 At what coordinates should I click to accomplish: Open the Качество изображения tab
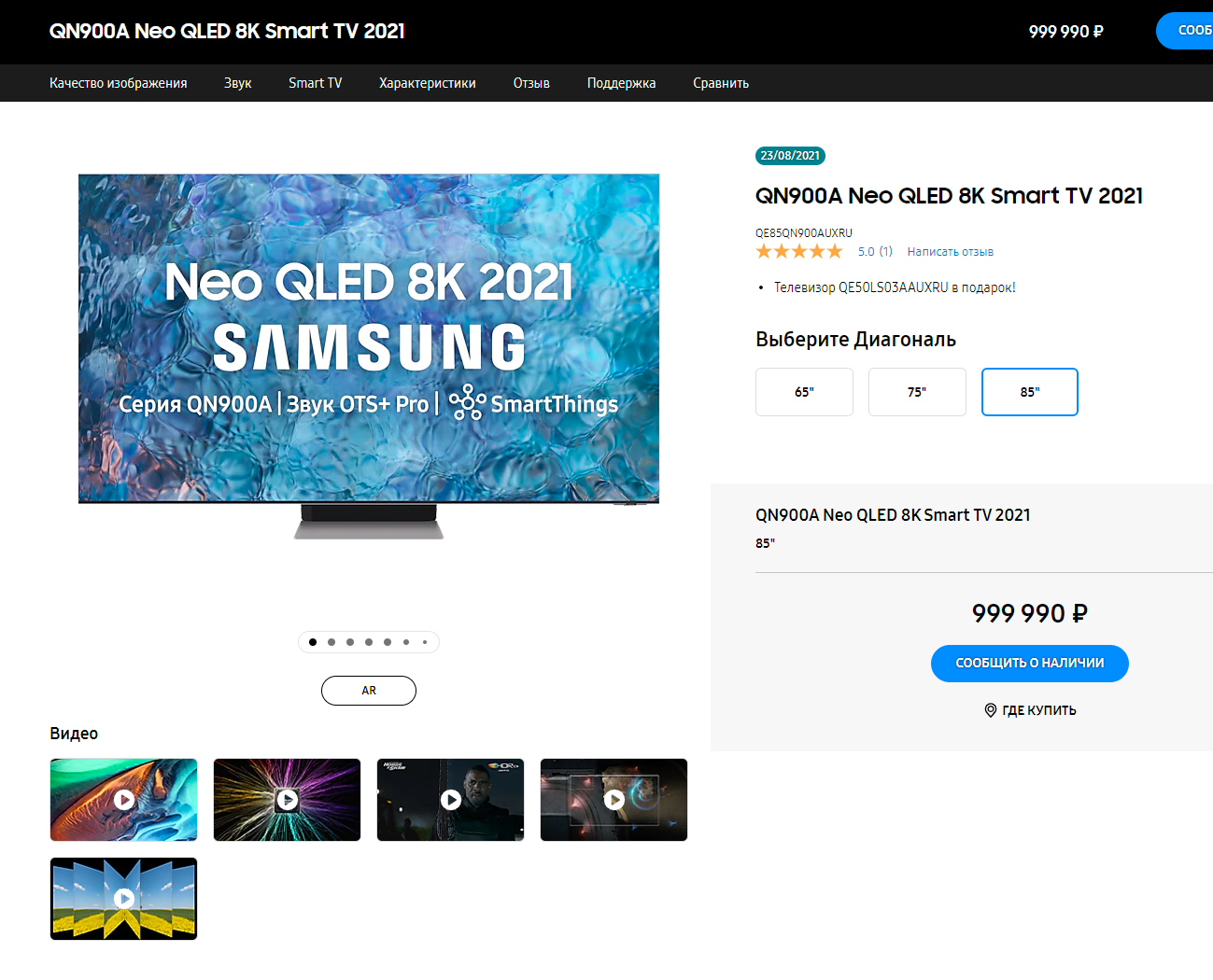pos(119,83)
